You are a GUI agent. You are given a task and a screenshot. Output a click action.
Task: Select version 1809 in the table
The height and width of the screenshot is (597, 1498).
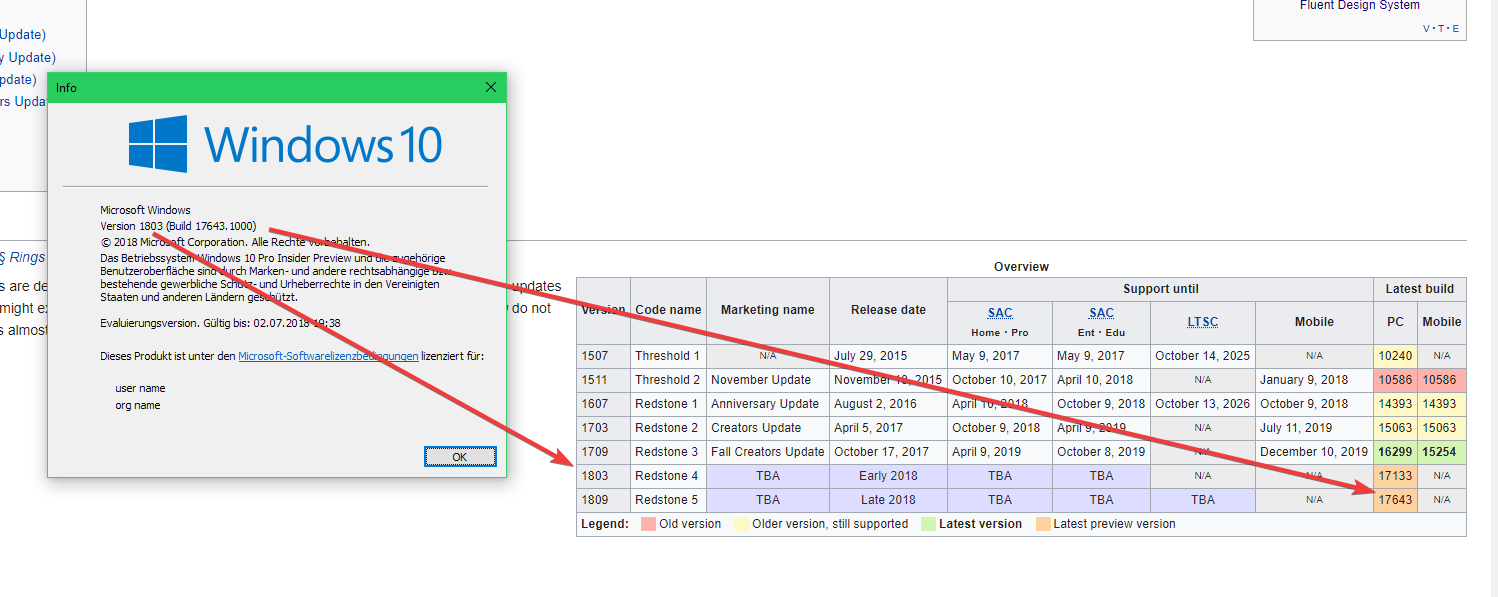(603, 500)
